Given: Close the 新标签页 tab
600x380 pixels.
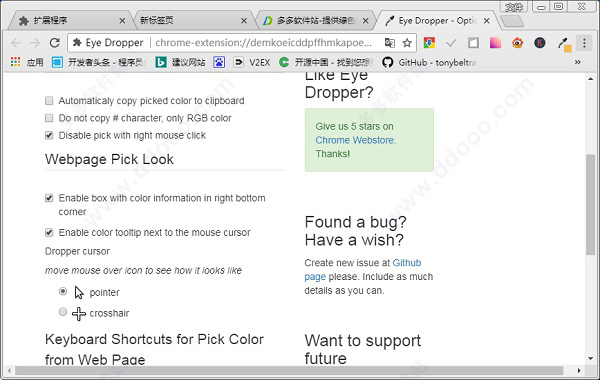Looking at the screenshot, I should pos(244,21).
